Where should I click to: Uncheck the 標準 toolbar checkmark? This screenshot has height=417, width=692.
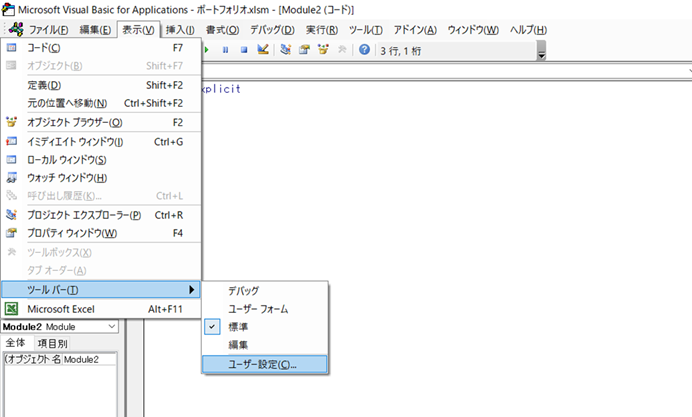tap(212, 327)
